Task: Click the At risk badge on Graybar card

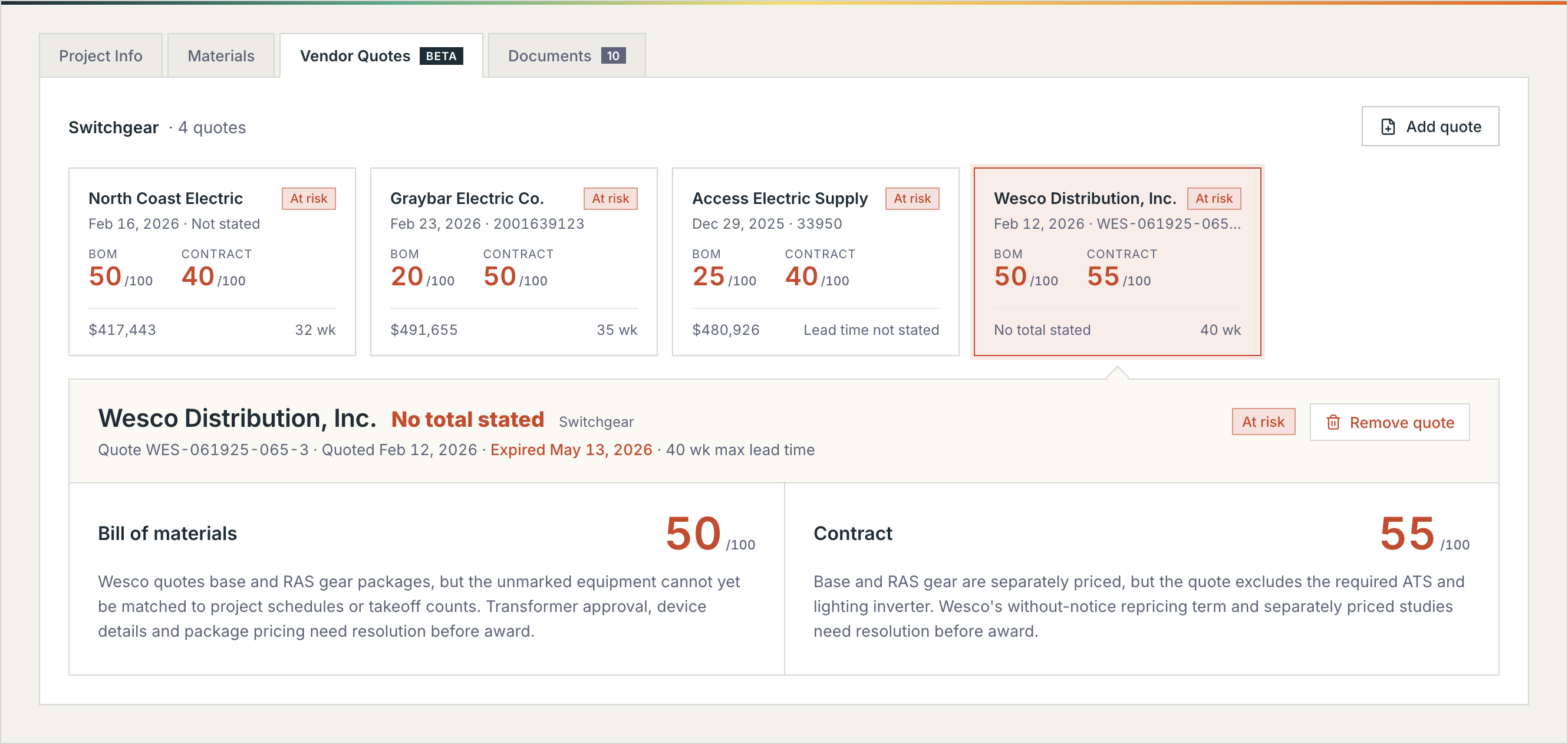Action: point(611,199)
